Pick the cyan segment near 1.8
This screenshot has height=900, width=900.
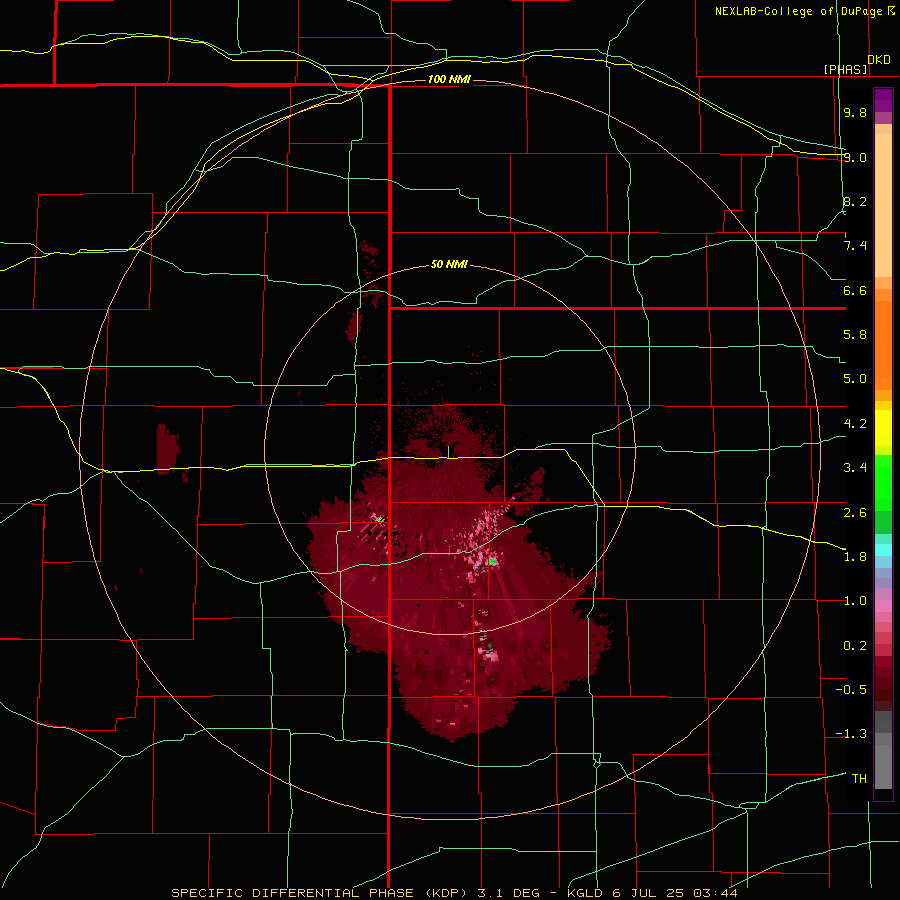pos(883,550)
